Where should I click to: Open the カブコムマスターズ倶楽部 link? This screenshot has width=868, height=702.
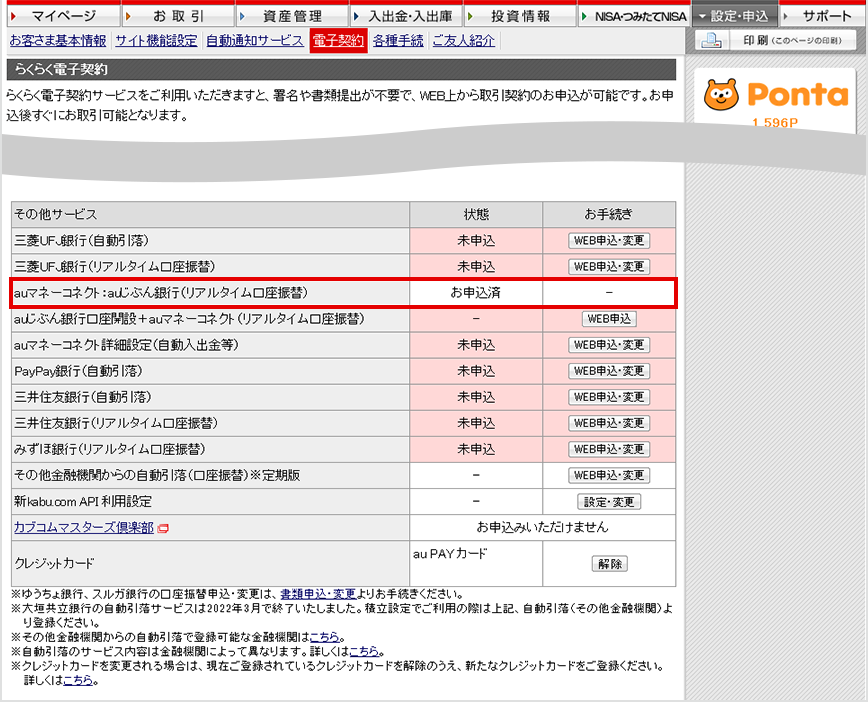[84, 527]
